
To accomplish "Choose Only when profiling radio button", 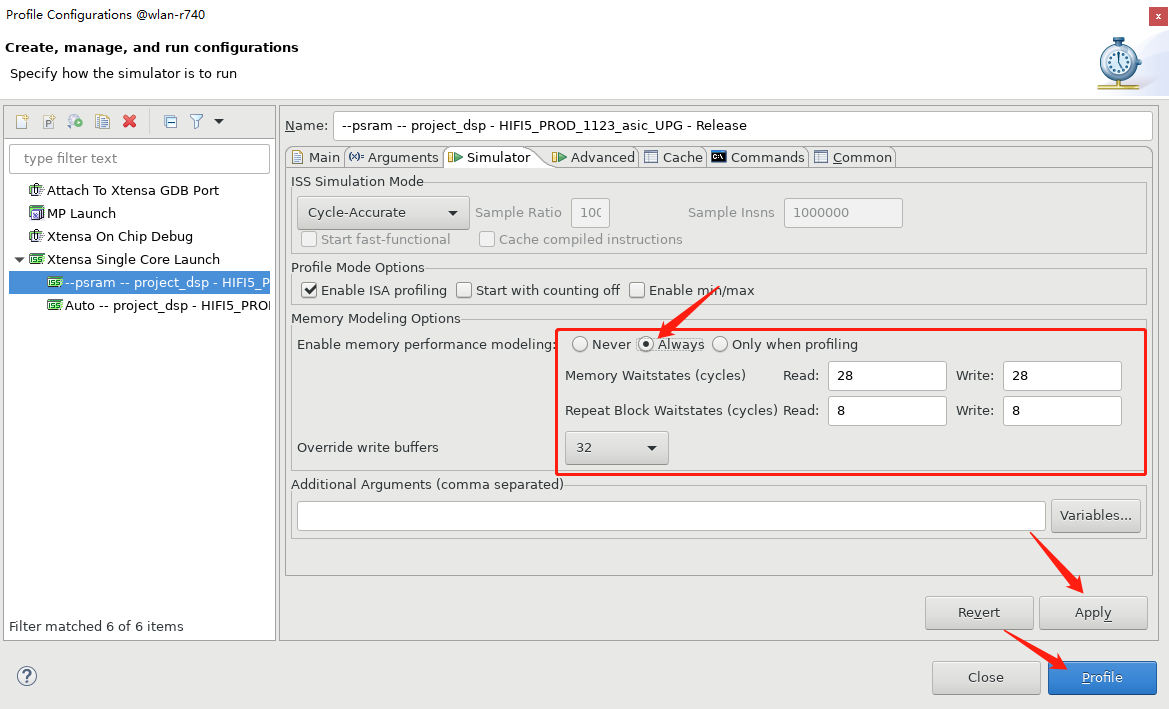I will [x=720, y=344].
